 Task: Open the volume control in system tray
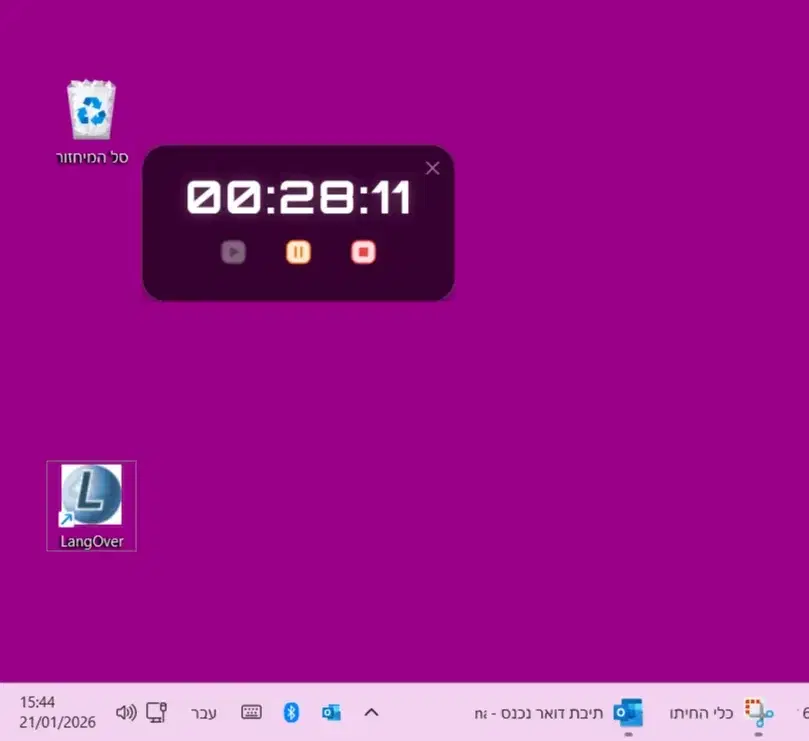(x=126, y=712)
